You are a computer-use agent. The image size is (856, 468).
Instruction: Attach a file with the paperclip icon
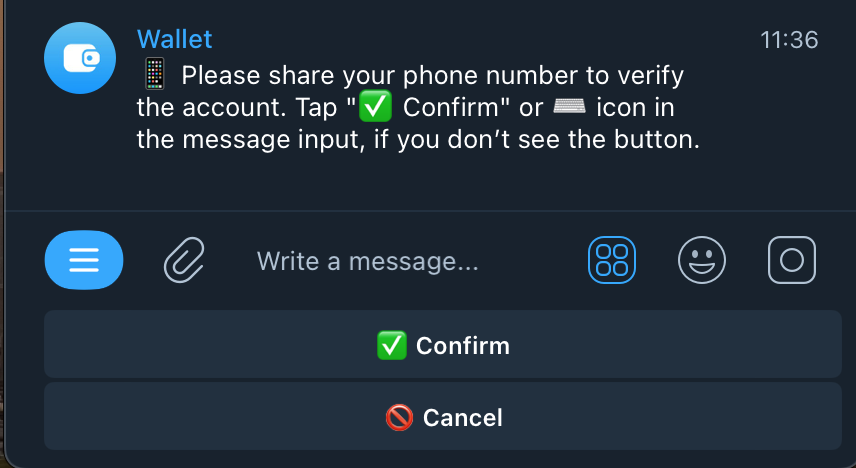click(184, 261)
